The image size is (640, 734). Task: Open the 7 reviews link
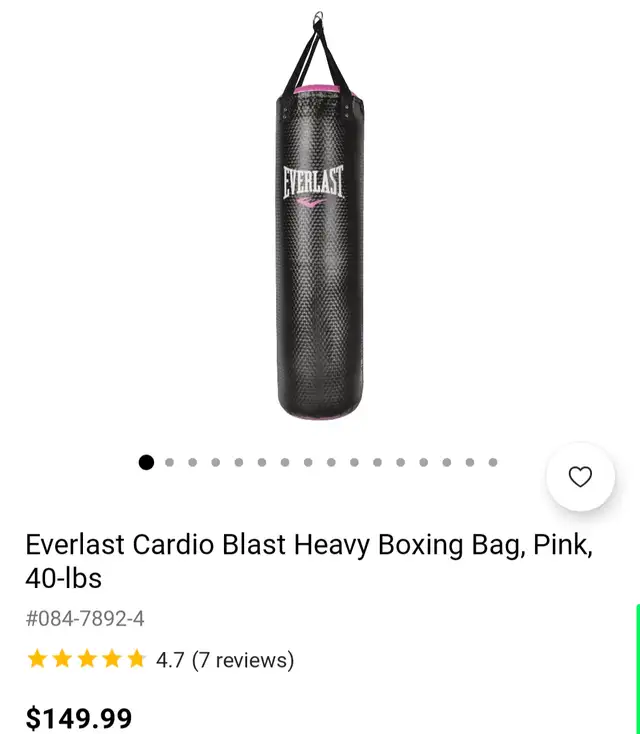(243, 660)
